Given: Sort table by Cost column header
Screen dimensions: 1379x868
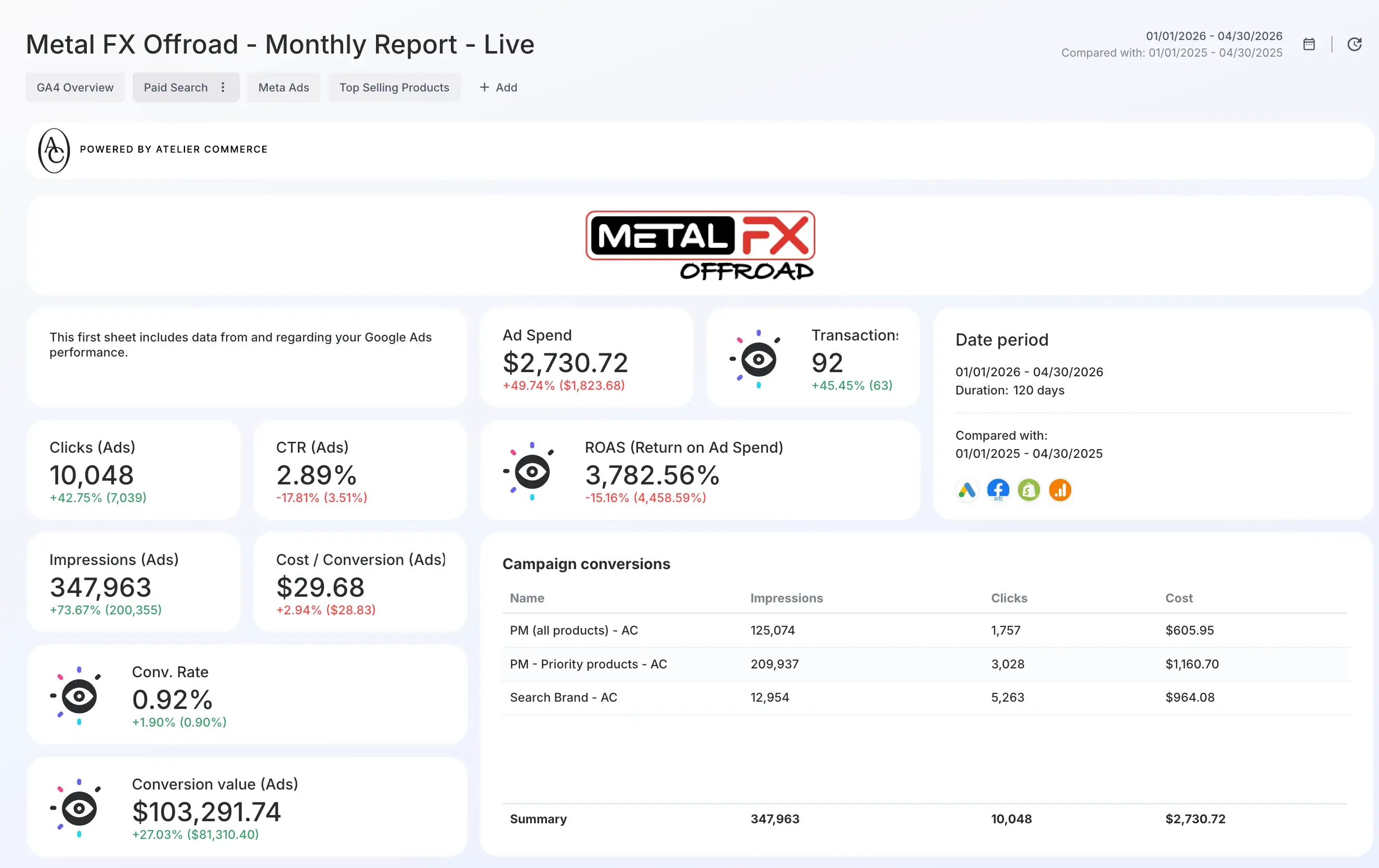Looking at the screenshot, I should point(1179,598).
